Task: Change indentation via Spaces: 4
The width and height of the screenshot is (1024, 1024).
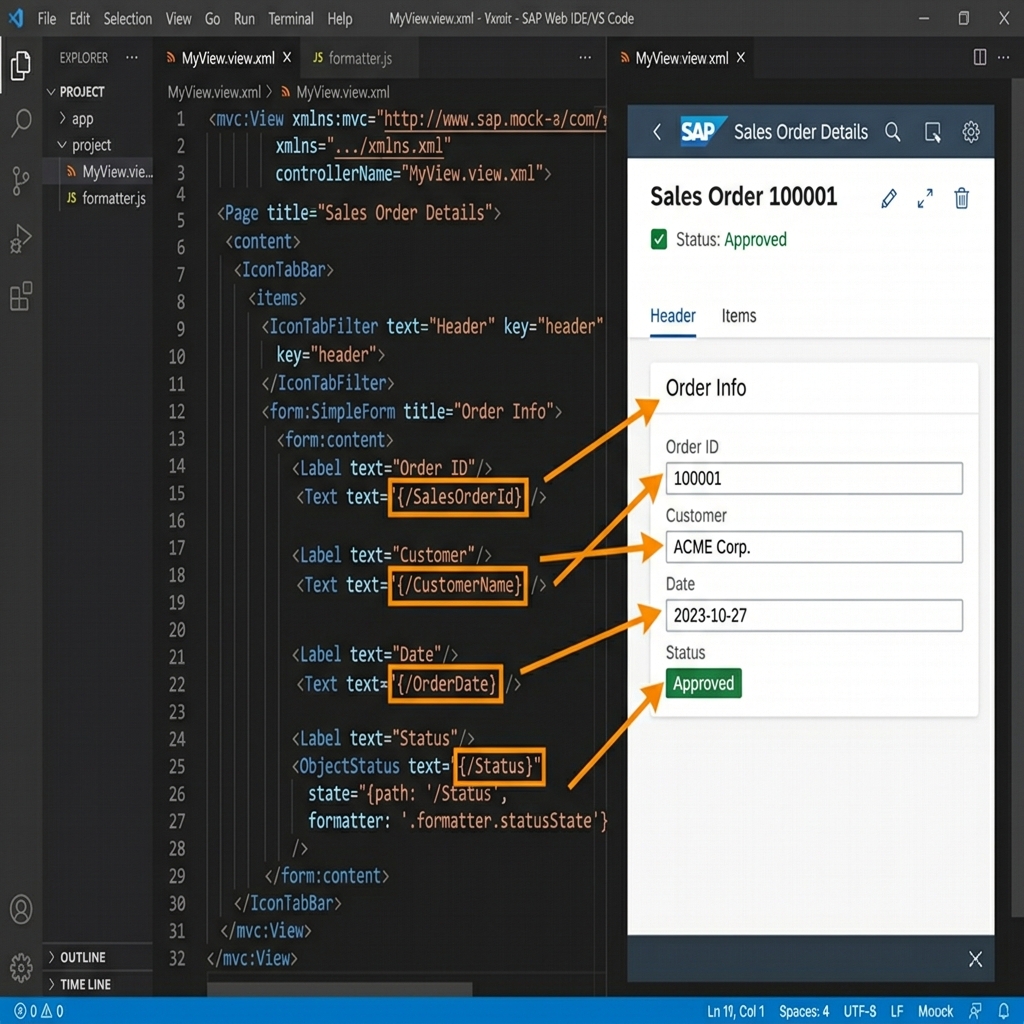Action: 803,1011
